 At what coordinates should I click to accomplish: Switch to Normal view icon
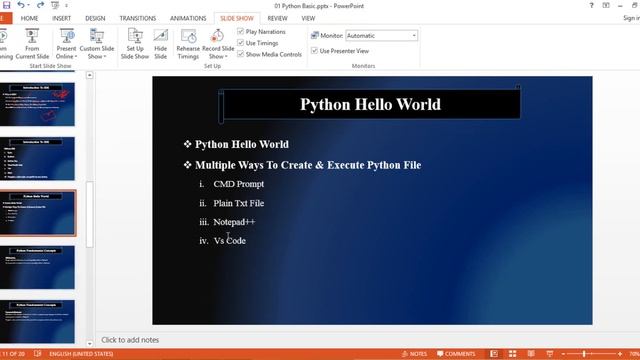tap(493, 354)
